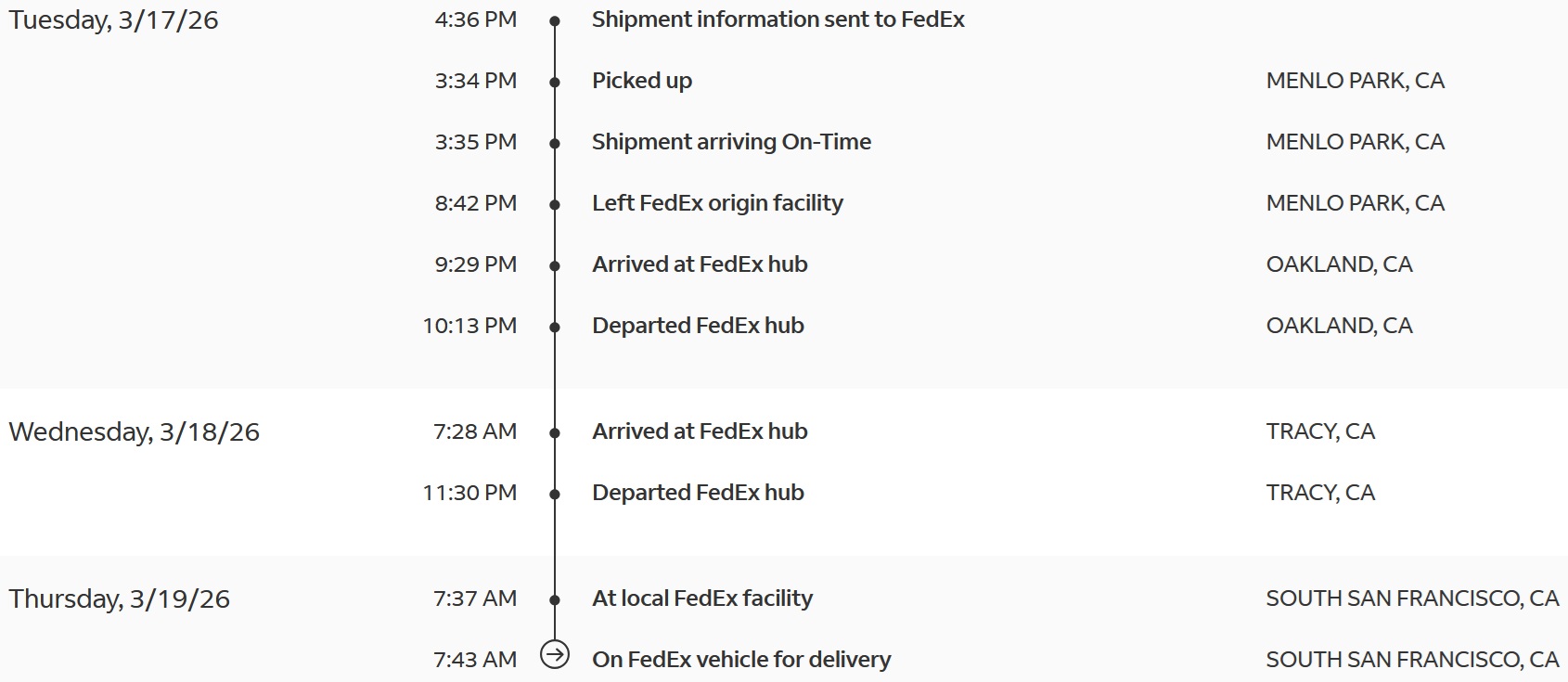Select the 'Picked up' status entry
Viewport: 1568px width, 682px height.
[x=641, y=81]
